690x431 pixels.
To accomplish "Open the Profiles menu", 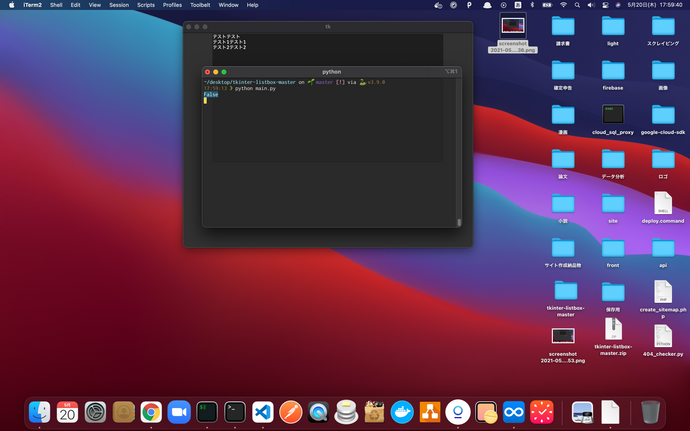I will point(172,5).
